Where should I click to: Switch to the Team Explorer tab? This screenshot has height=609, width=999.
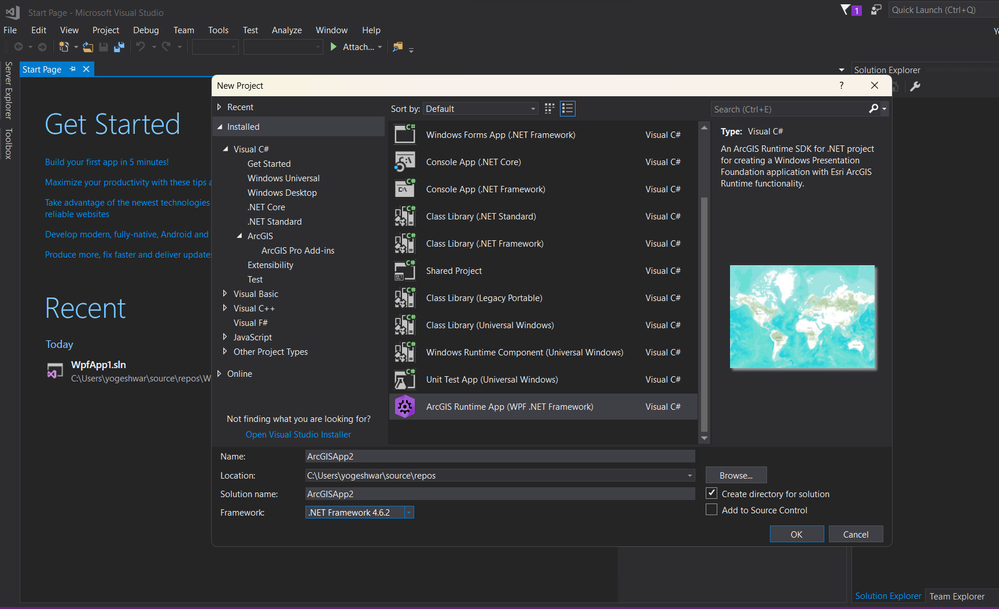point(956,596)
